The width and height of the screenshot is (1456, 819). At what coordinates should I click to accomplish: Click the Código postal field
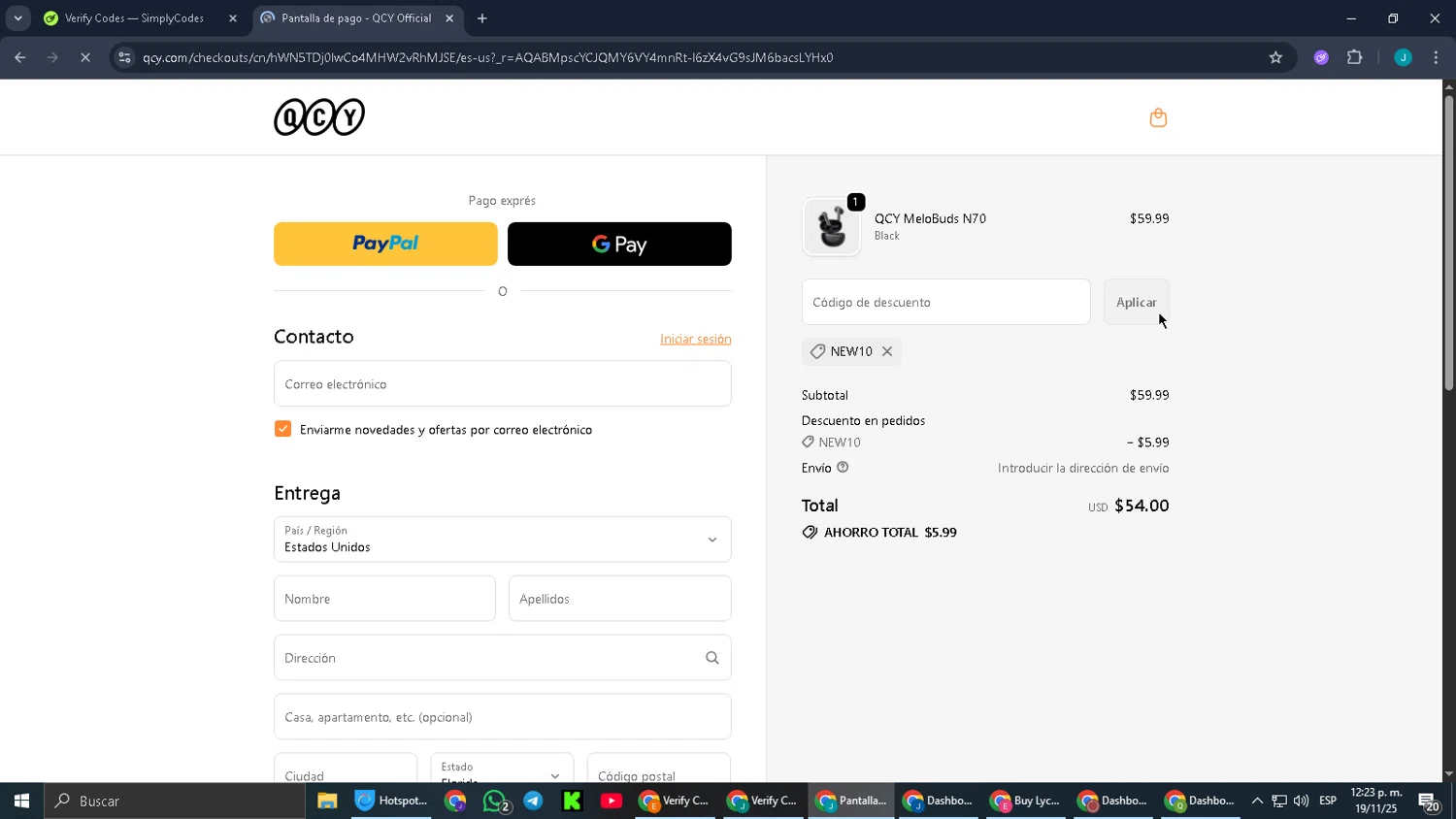[x=659, y=769]
